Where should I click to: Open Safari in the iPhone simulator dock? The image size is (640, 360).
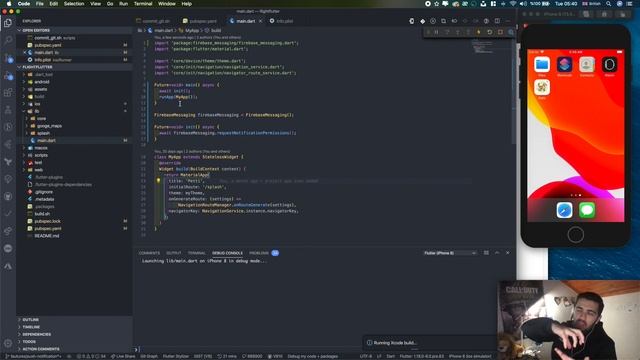click(564, 210)
